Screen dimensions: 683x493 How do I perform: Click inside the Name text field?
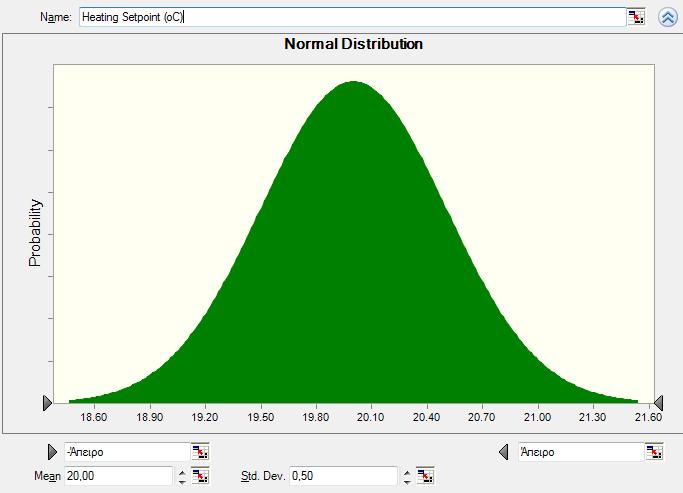[x=352, y=17]
